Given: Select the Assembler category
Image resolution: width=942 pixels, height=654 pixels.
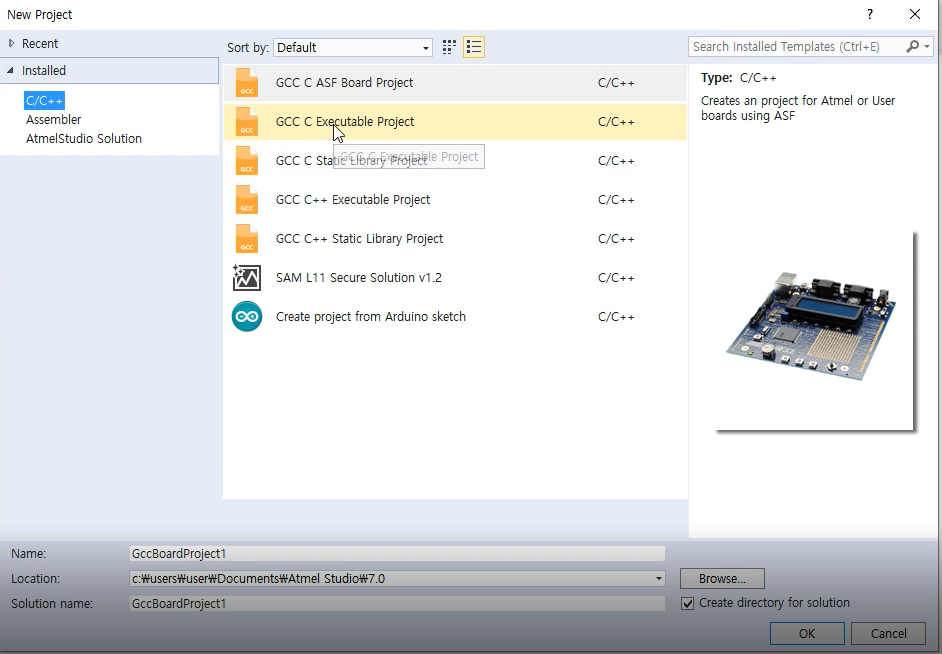Looking at the screenshot, I should click(53, 120).
